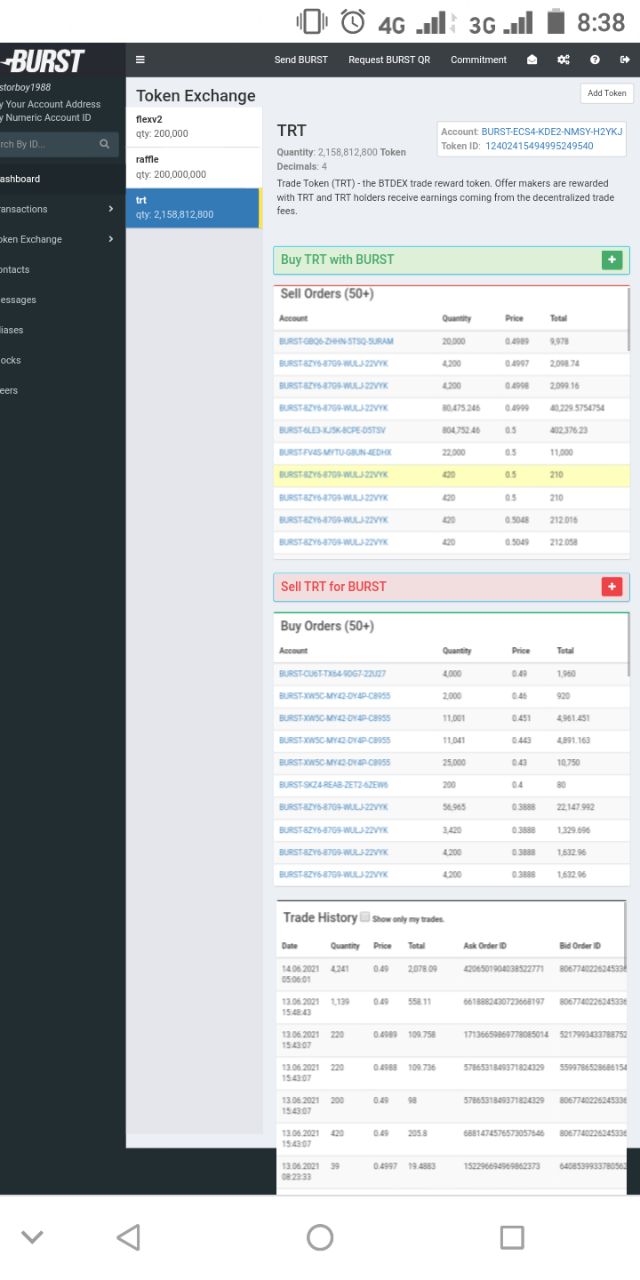This screenshot has height=1280, width=640.
Task: Tap Android back triangle button
Action: [x=128, y=1238]
